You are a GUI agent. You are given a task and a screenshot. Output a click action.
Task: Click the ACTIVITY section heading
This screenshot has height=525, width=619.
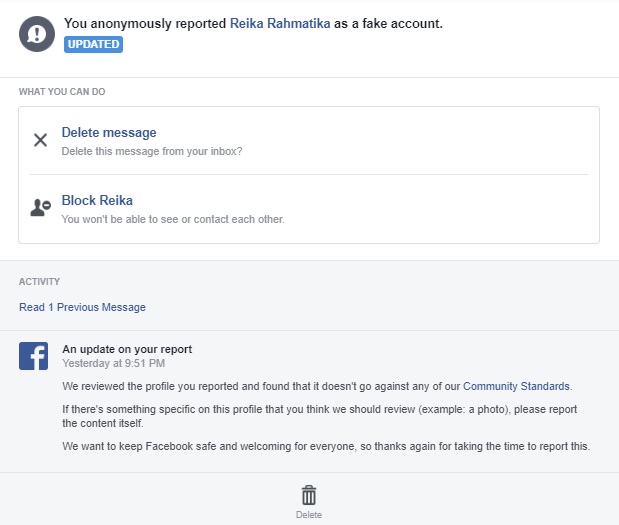[x=39, y=282]
